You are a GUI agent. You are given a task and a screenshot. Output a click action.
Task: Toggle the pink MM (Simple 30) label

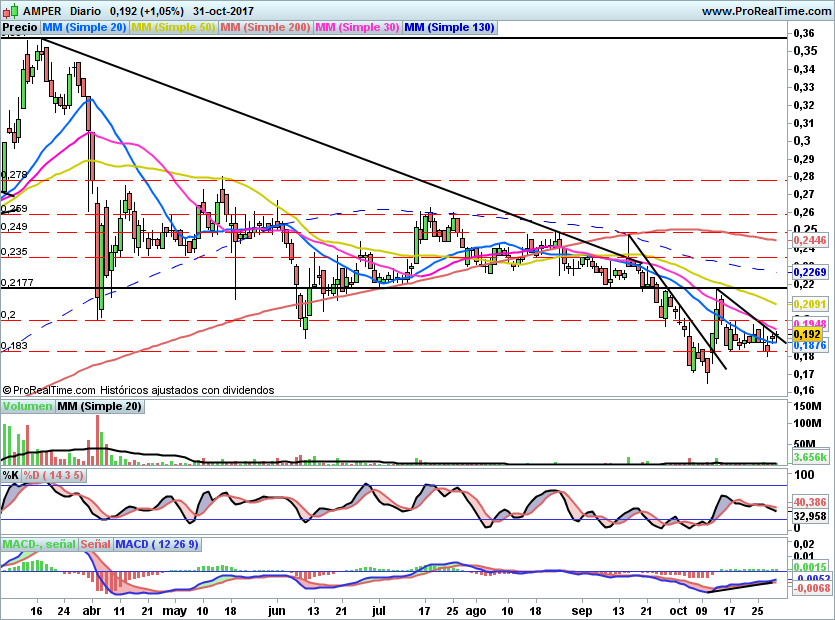(x=357, y=28)
